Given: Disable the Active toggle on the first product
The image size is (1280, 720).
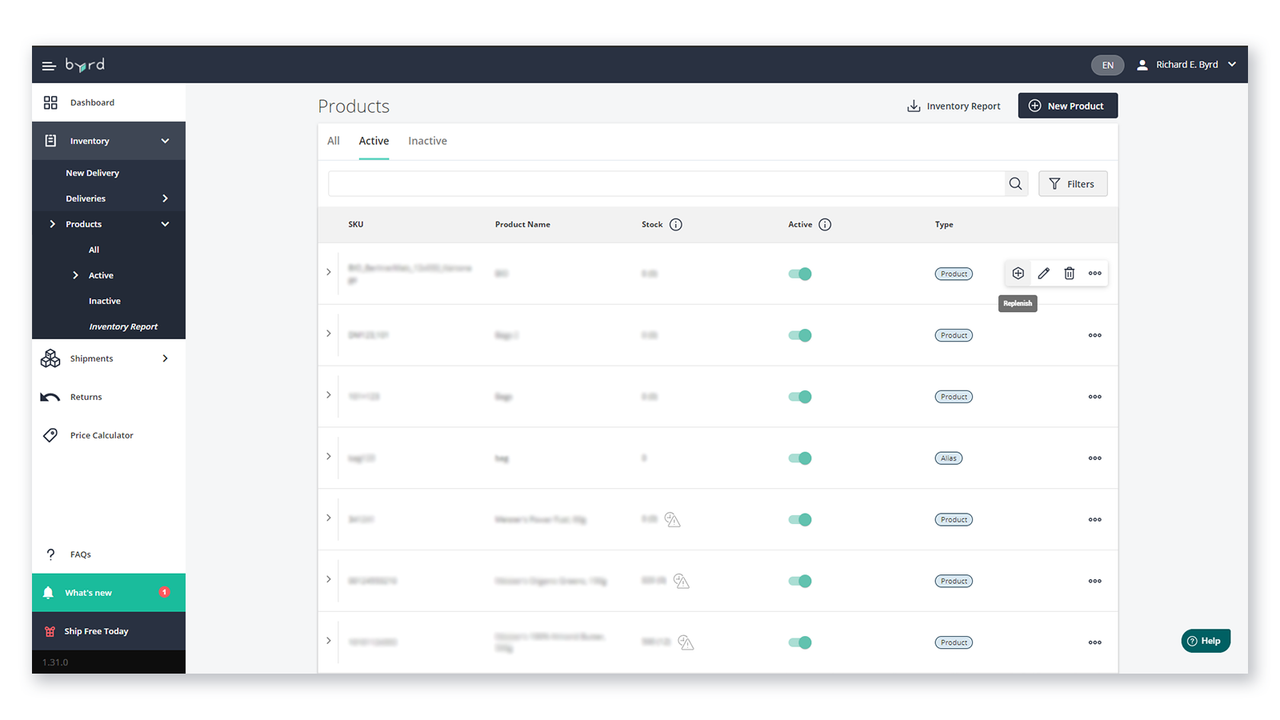Looking at the screenshot, I should click(799, 273).
